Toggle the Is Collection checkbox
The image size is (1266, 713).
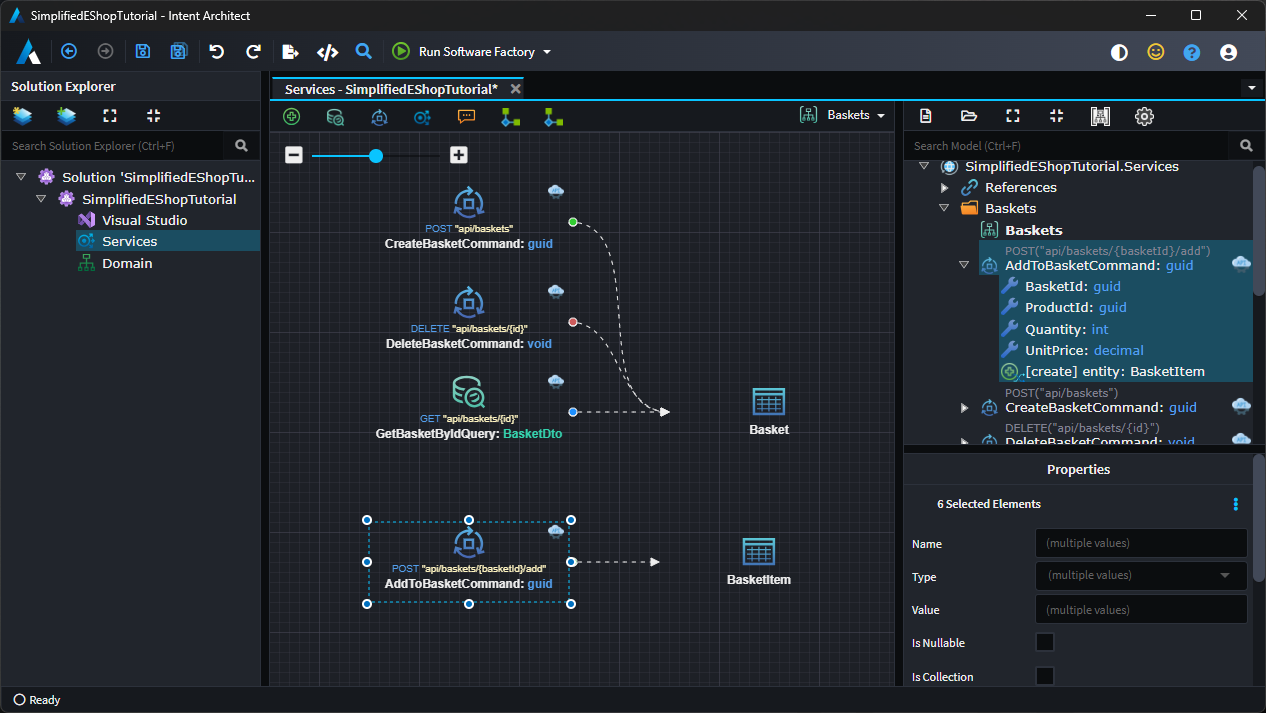point(1045,676)
